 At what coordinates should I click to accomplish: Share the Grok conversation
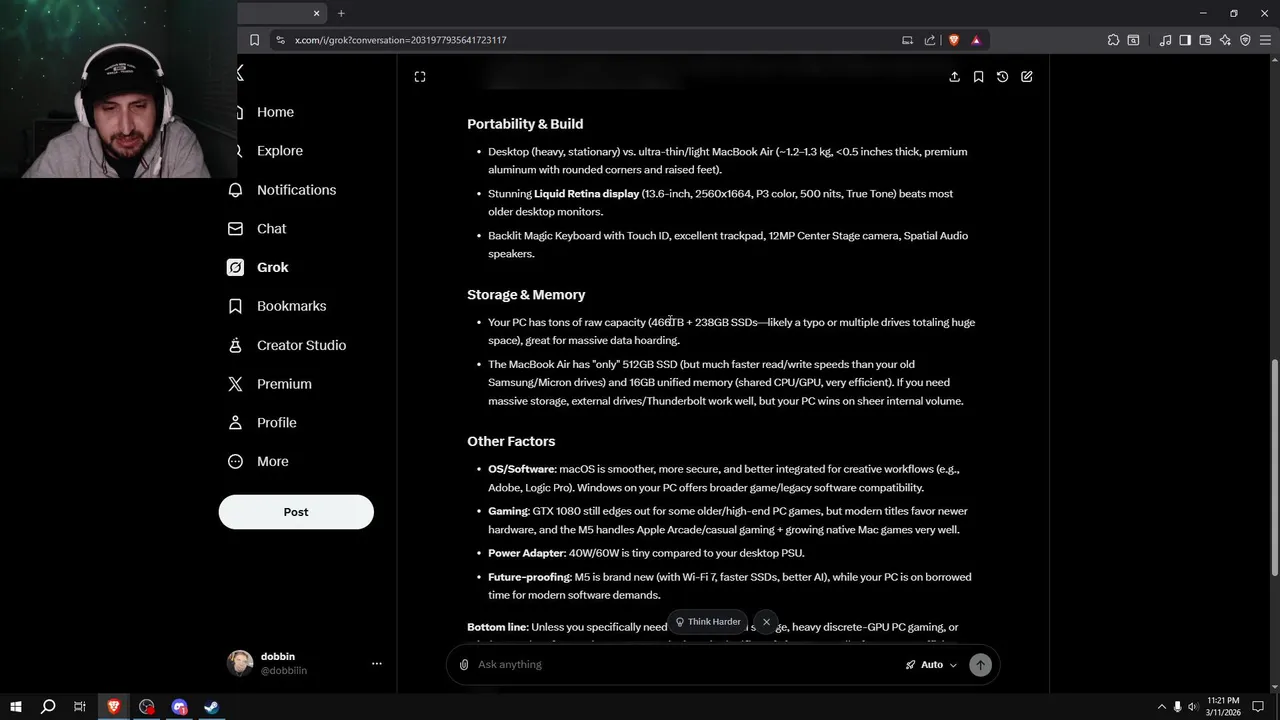(x=954, y=77)
